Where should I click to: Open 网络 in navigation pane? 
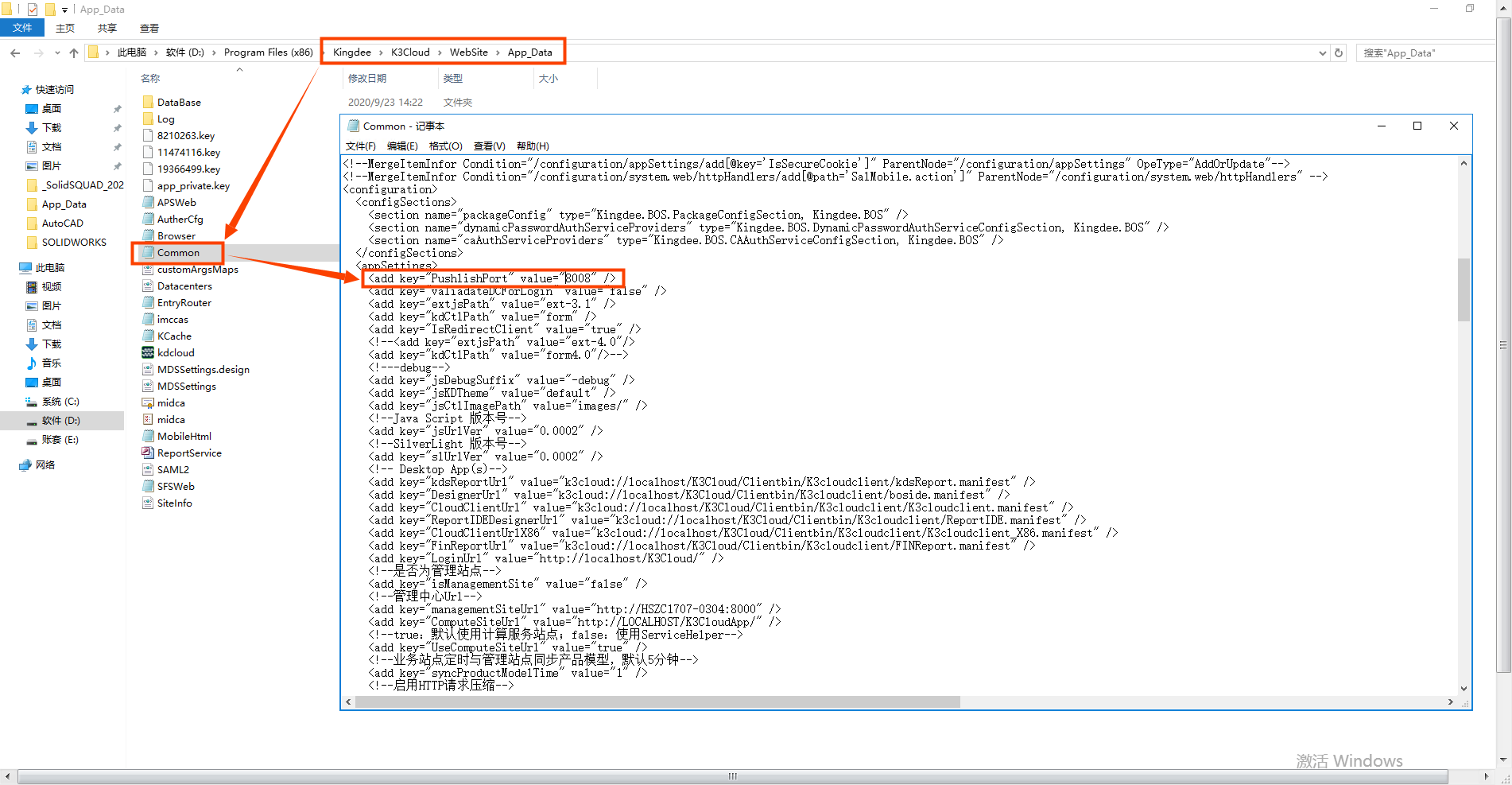pos(45,464)
